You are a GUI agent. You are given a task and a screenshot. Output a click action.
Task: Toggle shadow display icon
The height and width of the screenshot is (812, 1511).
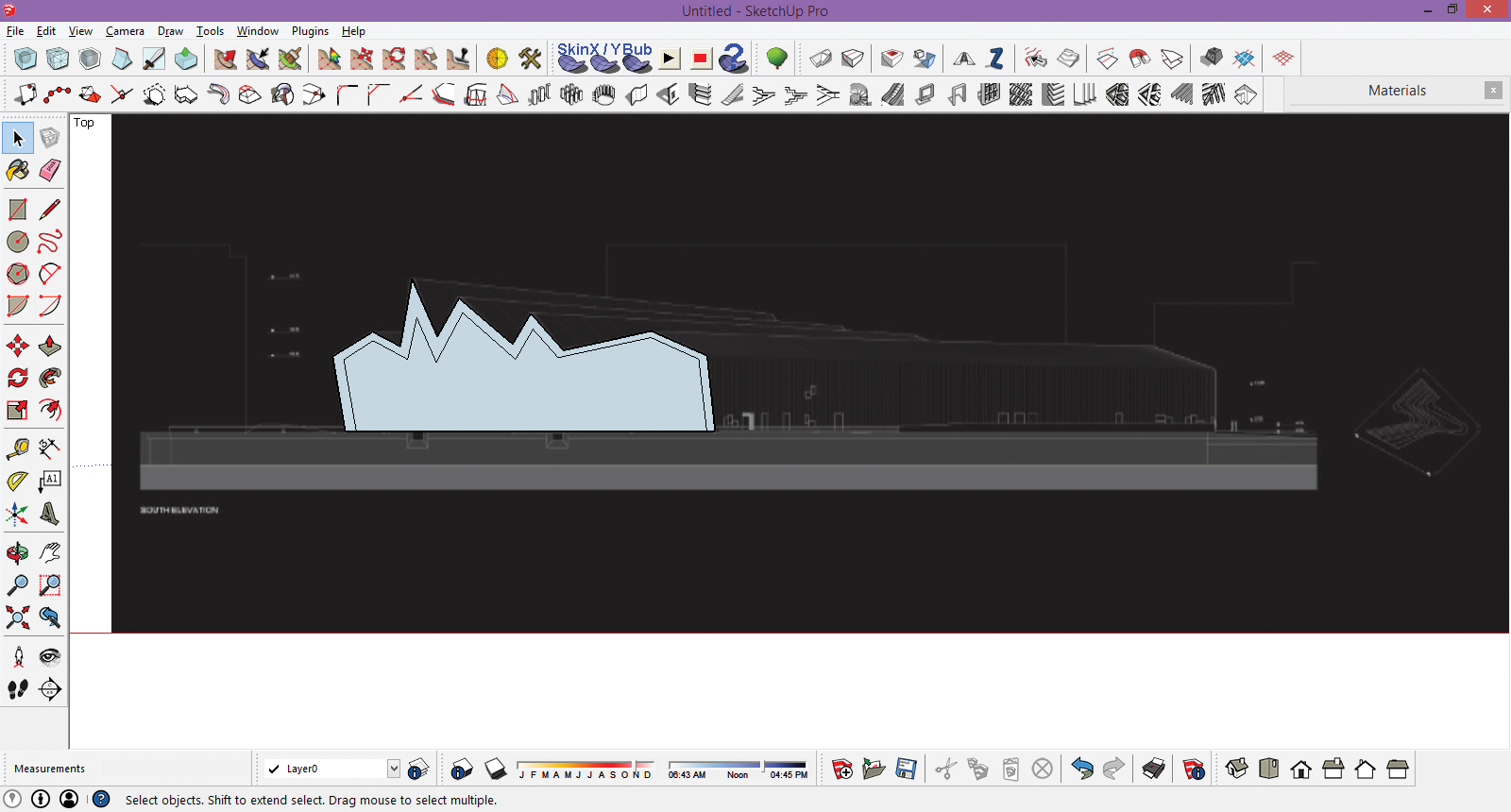click(495, 770)
